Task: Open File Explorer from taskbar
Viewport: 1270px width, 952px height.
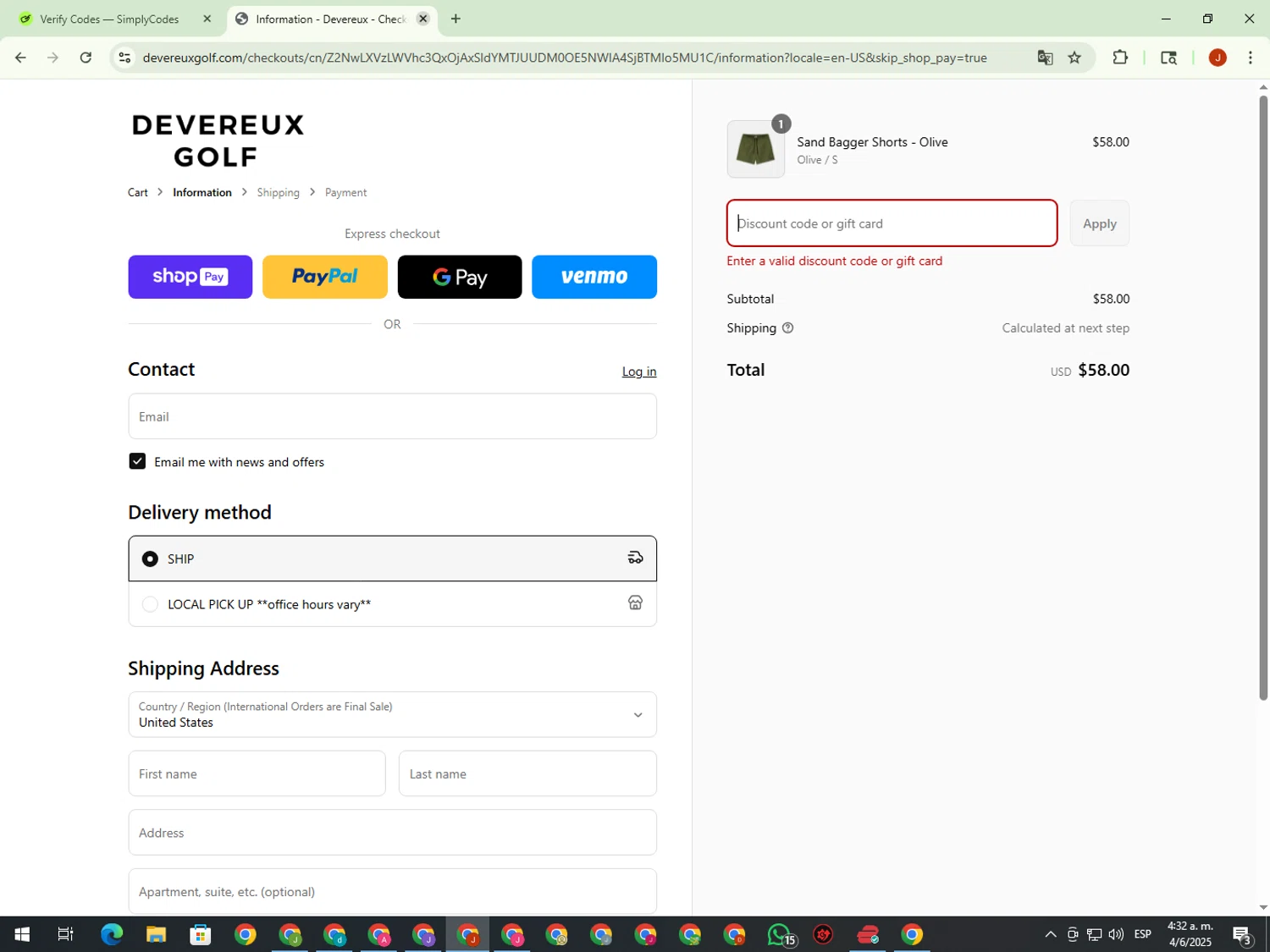Action: 156,934
